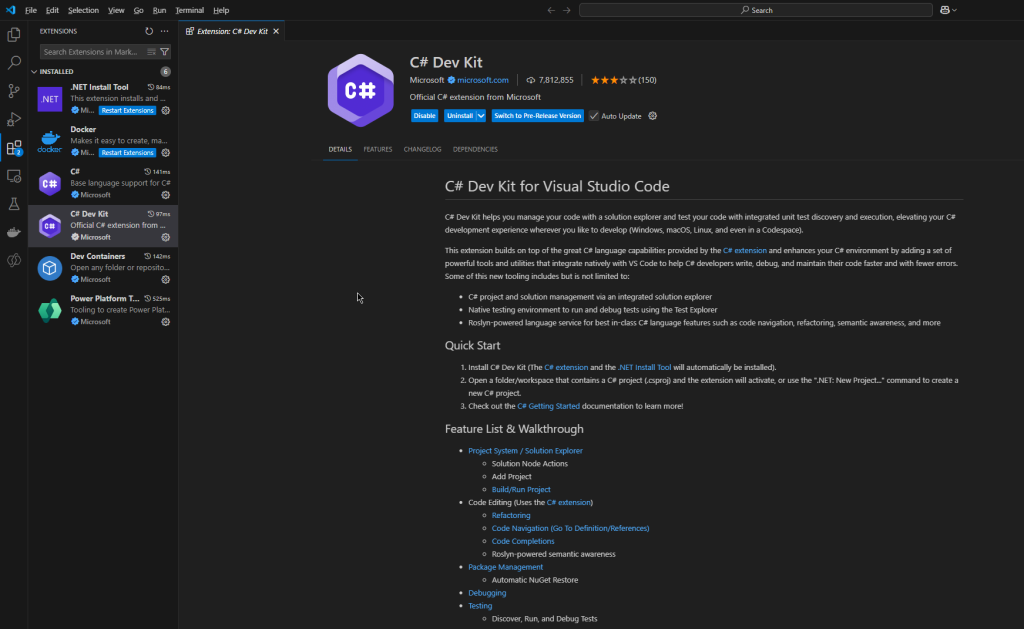Toggle the Auto Update checkbox
The image size is (1024, 629).
point(594,116)
